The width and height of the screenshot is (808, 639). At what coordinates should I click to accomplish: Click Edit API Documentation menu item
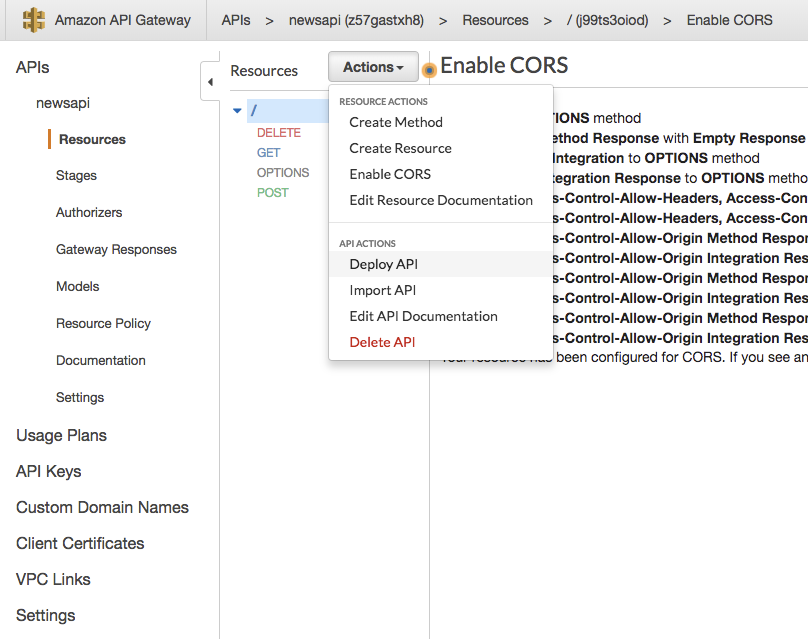(423, 316)
